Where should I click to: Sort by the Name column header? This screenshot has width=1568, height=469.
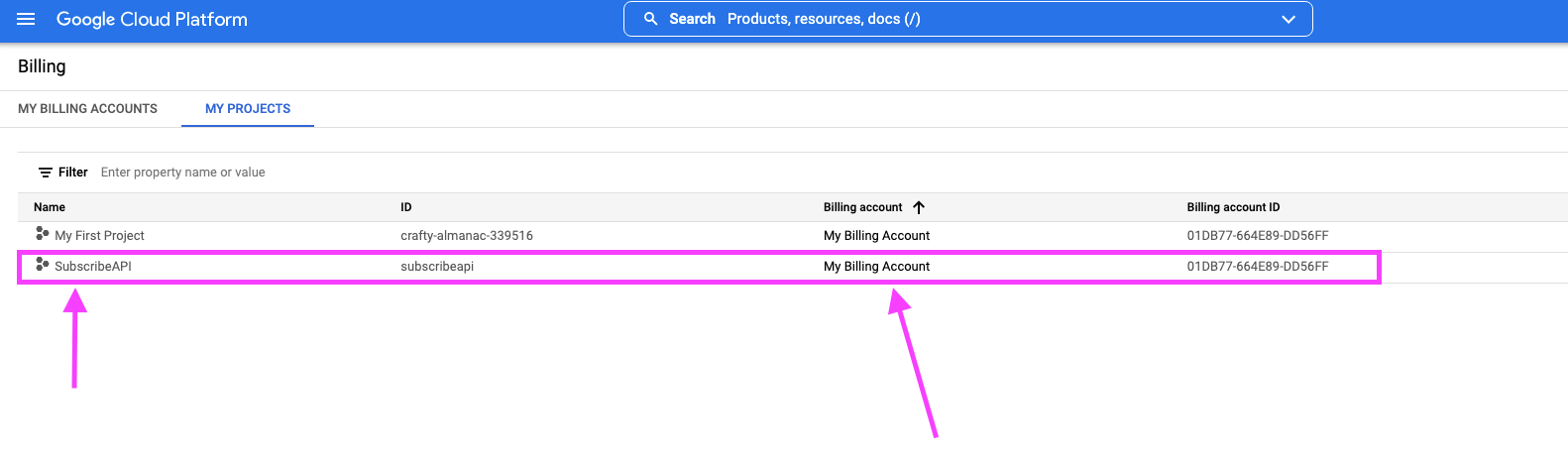pos(50,207)
